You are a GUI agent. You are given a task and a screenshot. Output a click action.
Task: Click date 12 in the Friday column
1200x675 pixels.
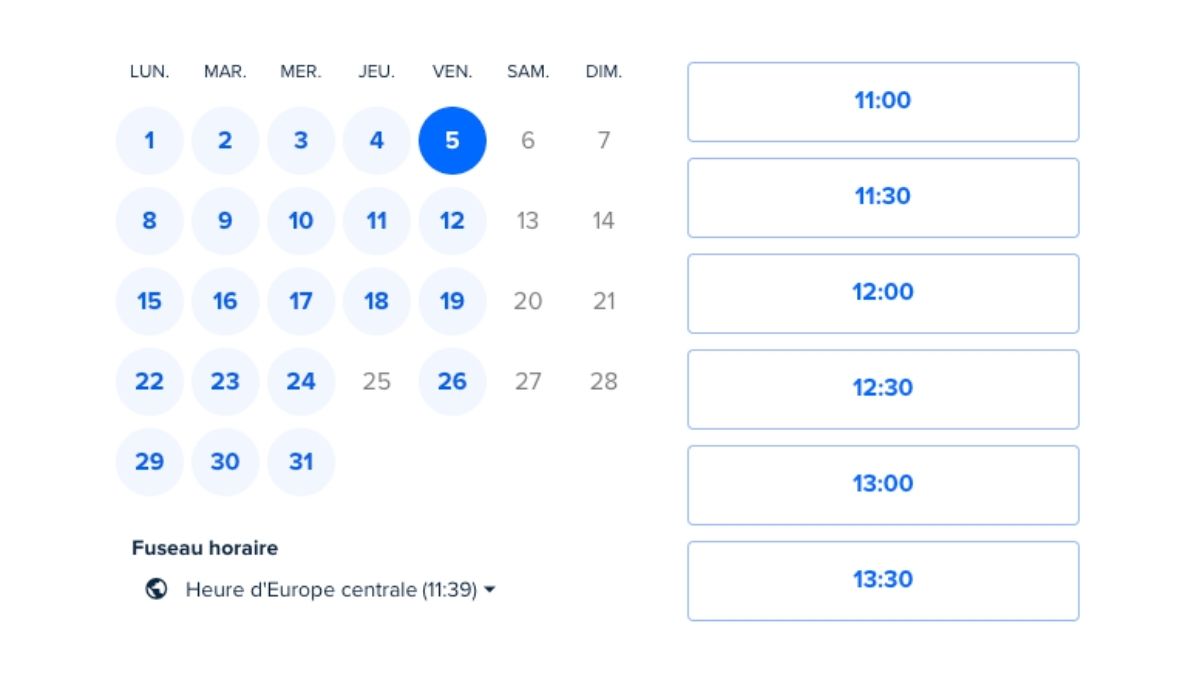(x=452, y=221)
